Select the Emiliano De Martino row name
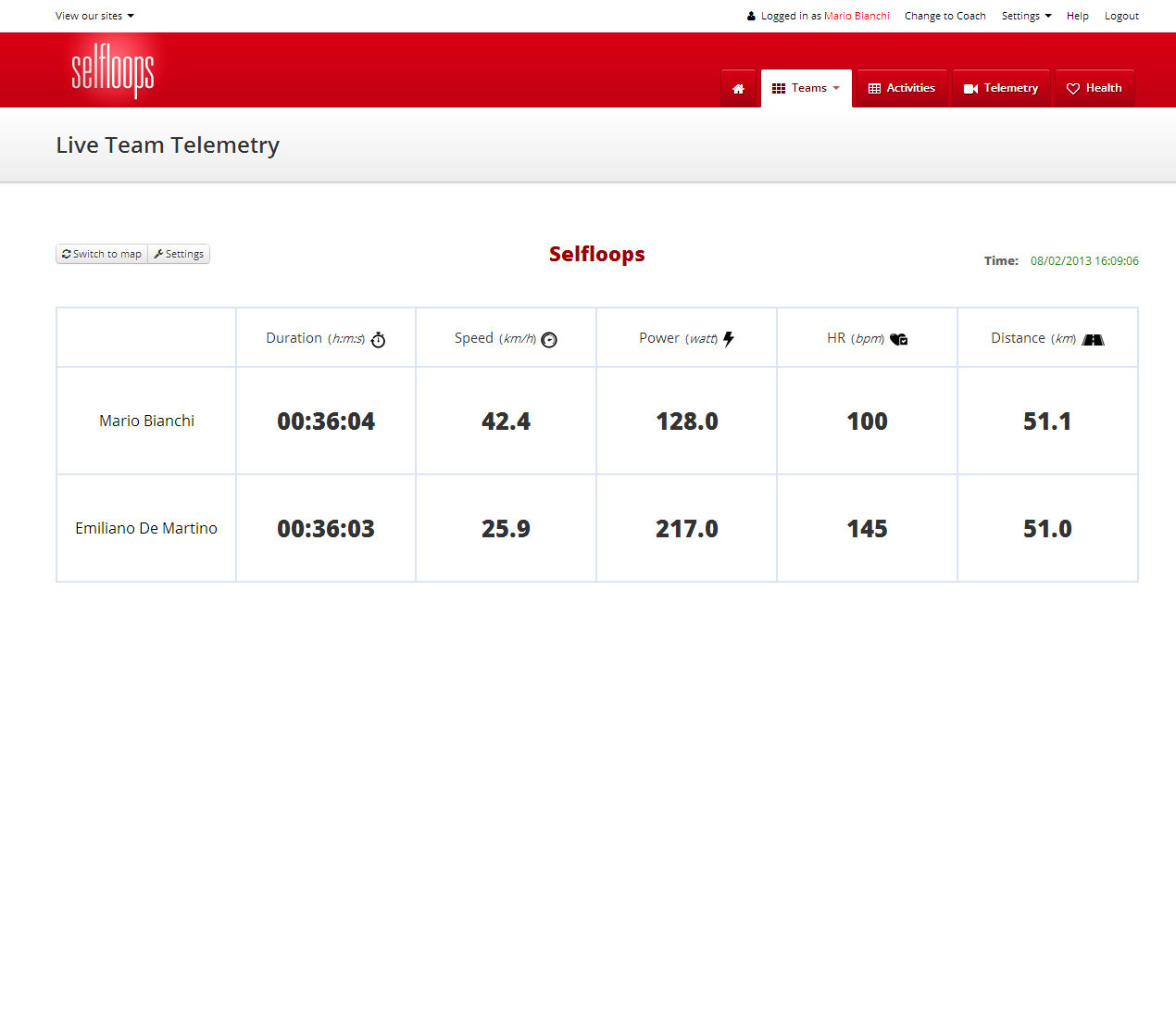The height and width of the screenshot is (1019, 1176). click(x=146, y=528)
